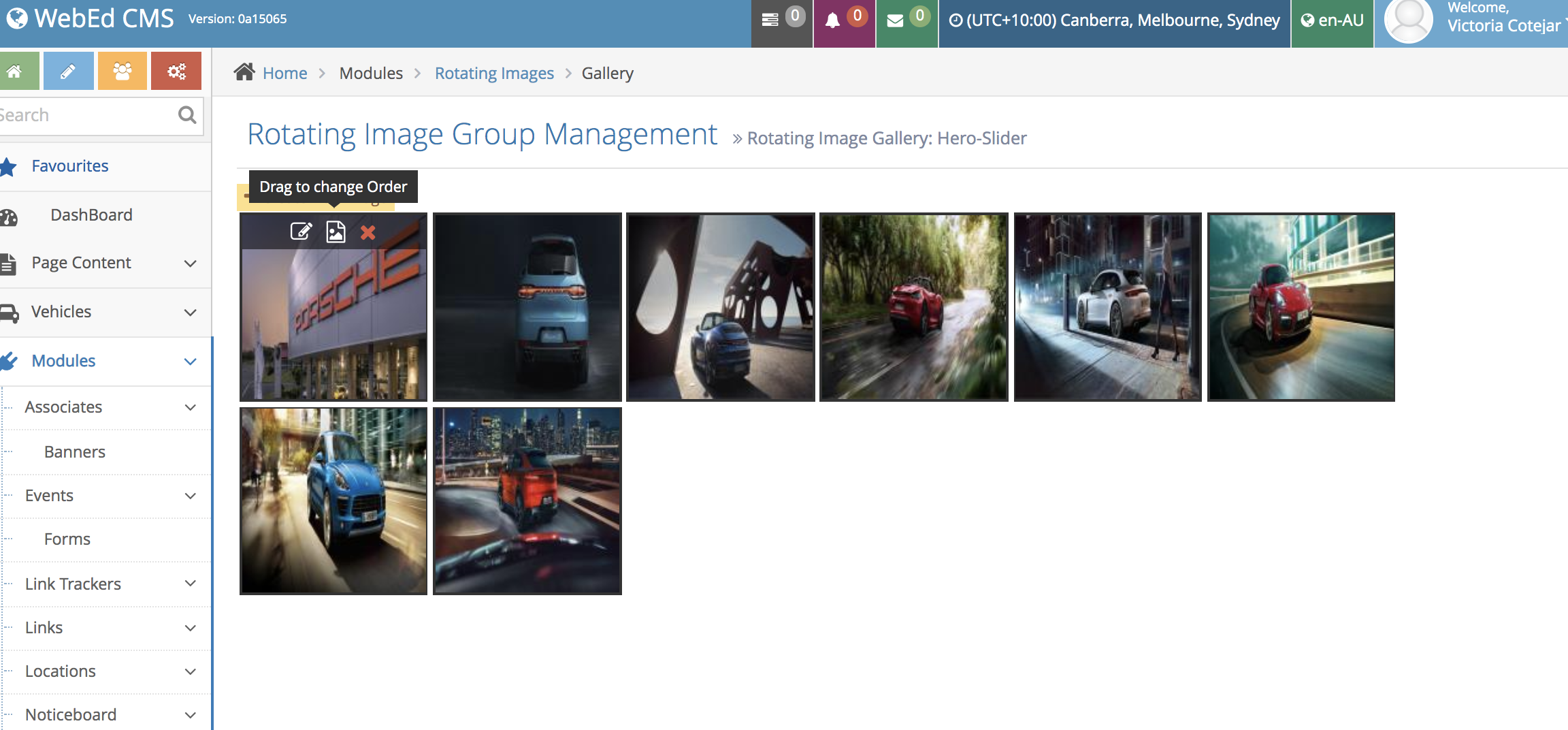Click the newsfeed monitor icon in top bar

point(771,20)
